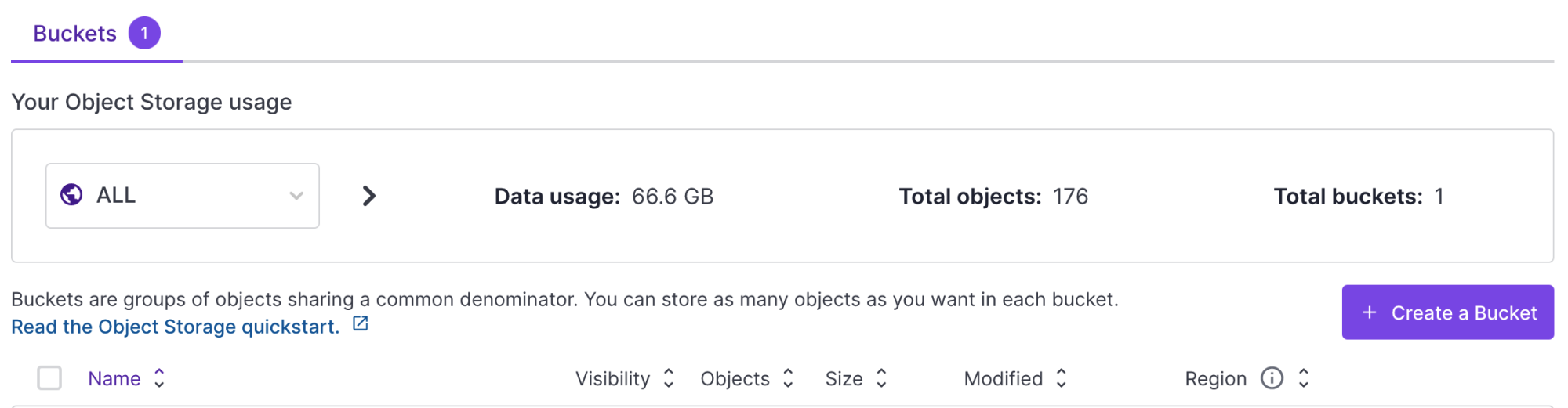This screenshot has height=408, width=1568.
Task: Switch to the Buckets tab
Action: point(96,33)
